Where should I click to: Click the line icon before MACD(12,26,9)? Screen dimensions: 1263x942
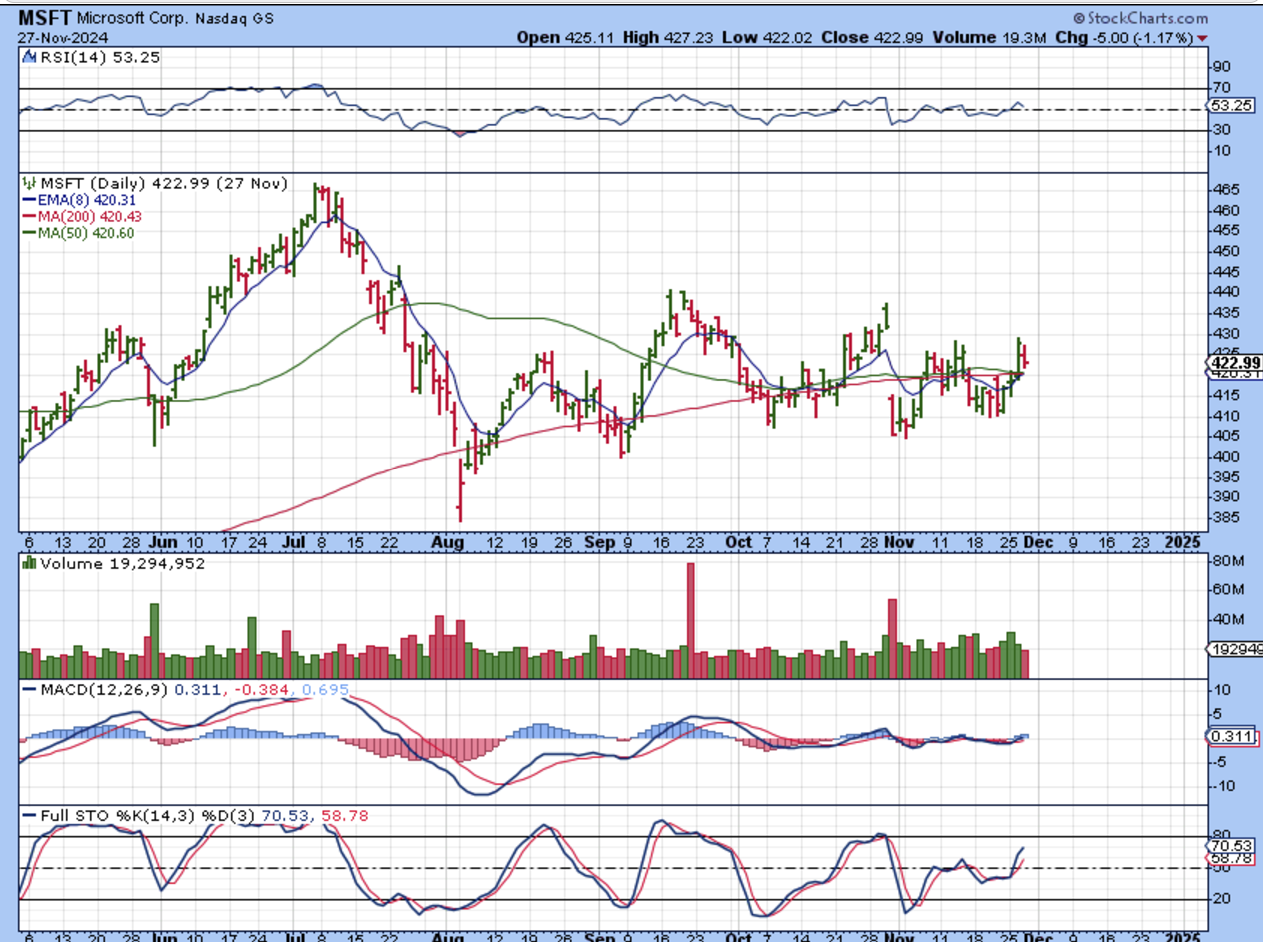click(x=28, y=690)
